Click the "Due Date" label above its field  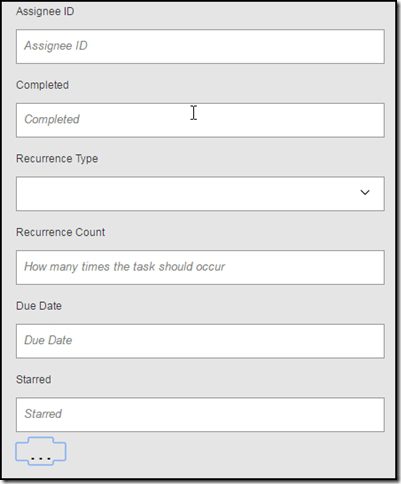click(39, 306)
